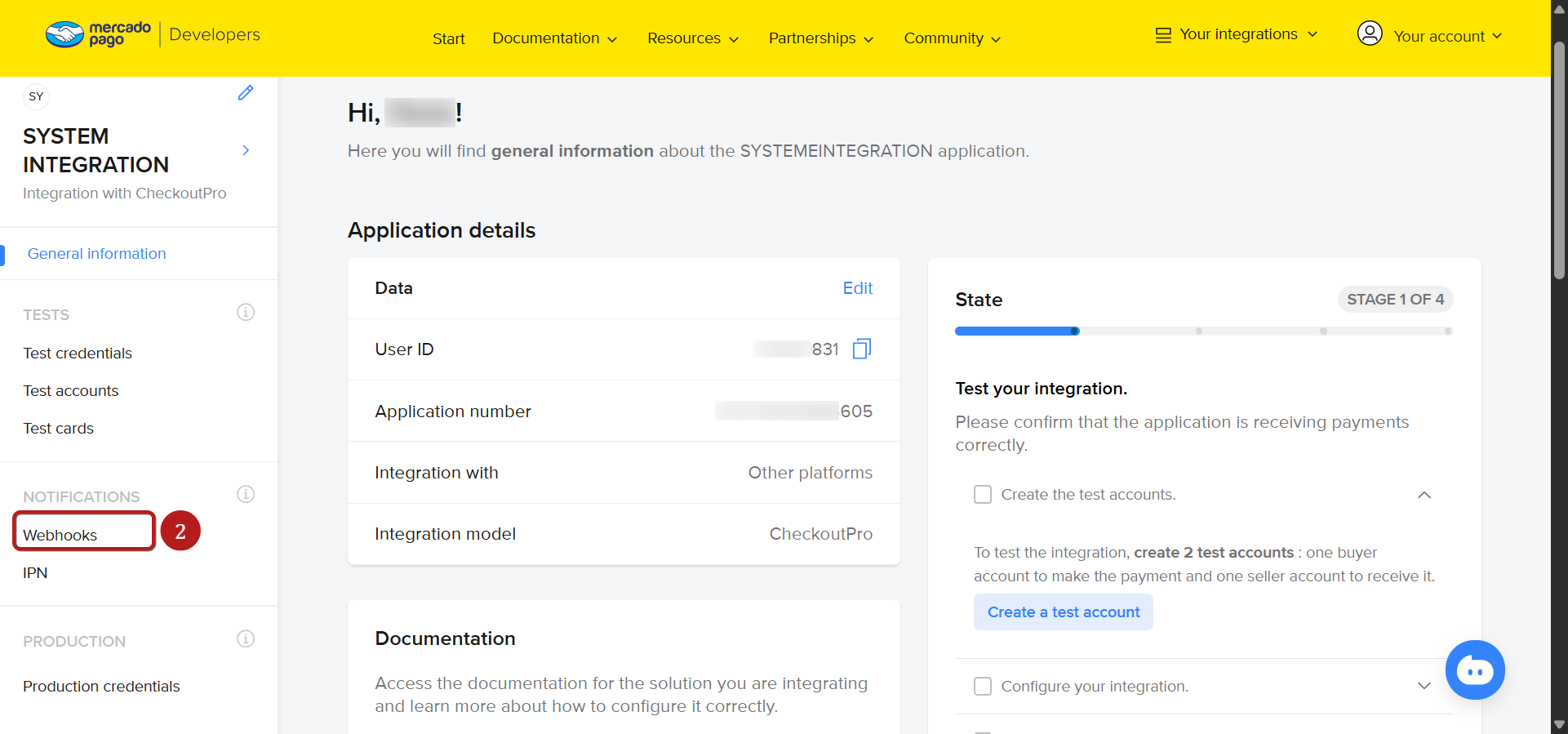Image resolution: width=1568 pixels, height=734 pixels.
Task: Check the 'Create the test accounts' checkbox
Action: coord(983,495)
